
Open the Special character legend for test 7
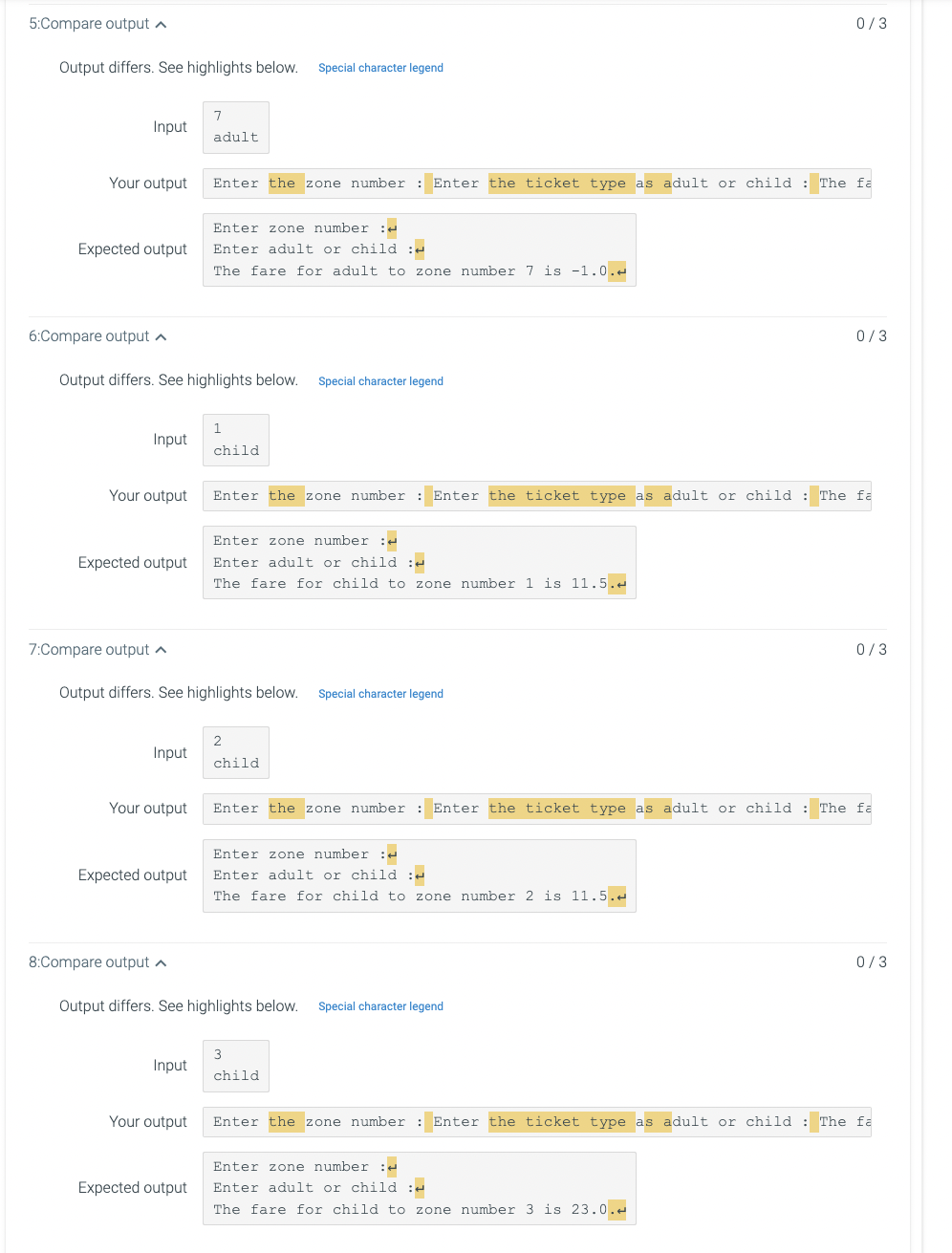(x=380, y=693)
